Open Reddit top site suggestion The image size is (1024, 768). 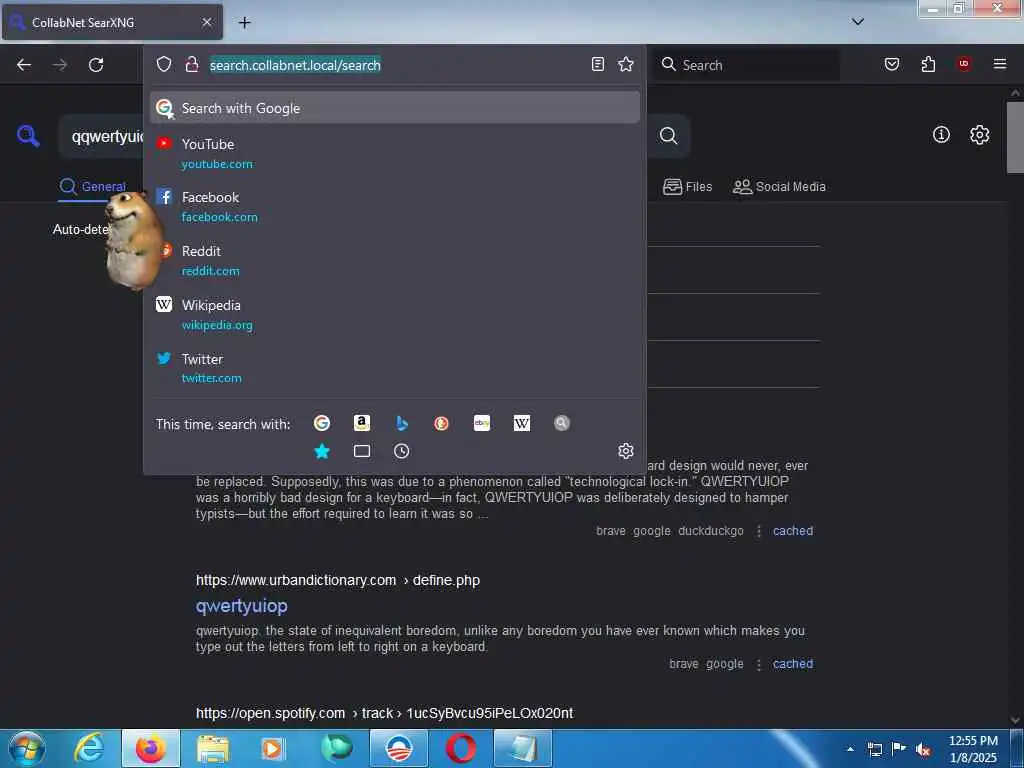coord(394,261)
